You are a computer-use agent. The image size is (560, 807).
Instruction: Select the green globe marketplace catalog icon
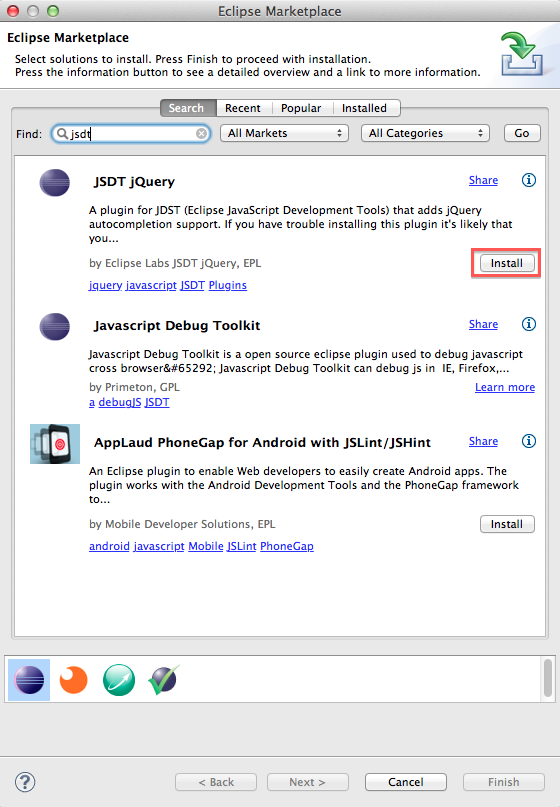click(119, 680)
